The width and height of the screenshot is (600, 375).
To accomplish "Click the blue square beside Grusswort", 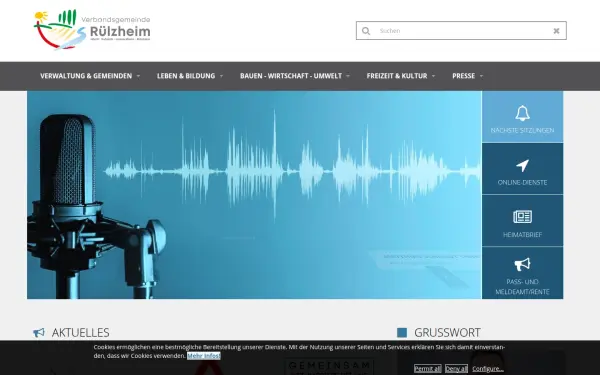I will click(x=402, y=333).
